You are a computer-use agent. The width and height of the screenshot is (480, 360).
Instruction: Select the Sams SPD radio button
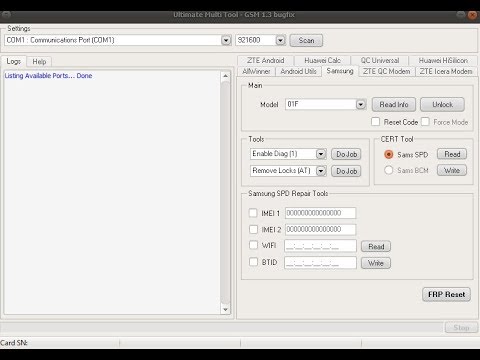[389, 154]
